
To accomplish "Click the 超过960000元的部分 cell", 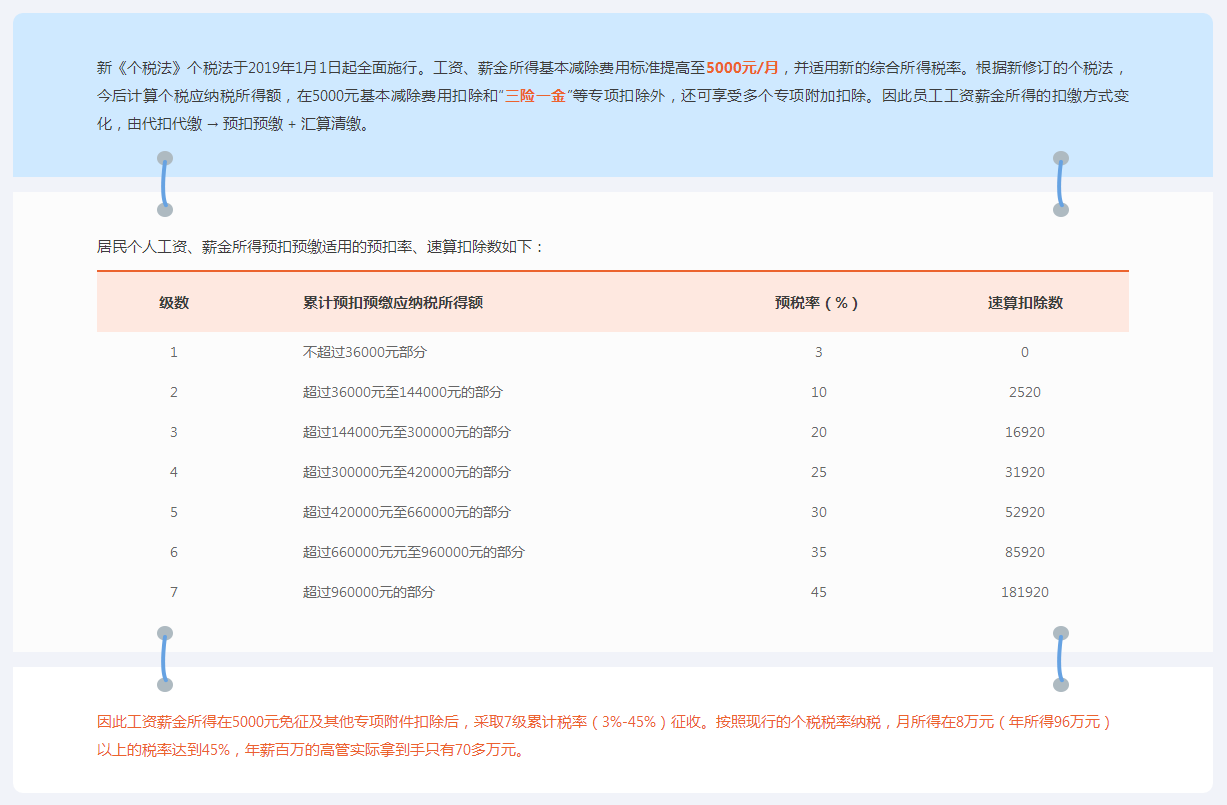I will (x=369, y=592).
